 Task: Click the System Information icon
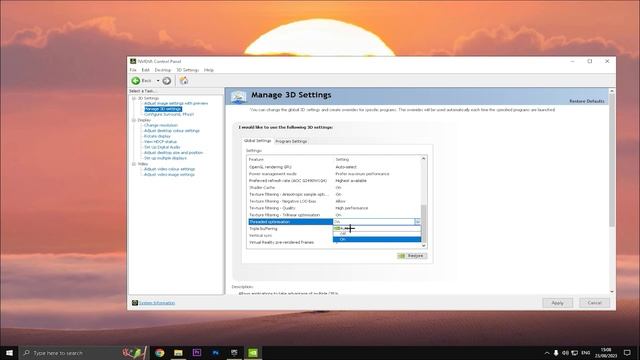[x=135, y=303]
